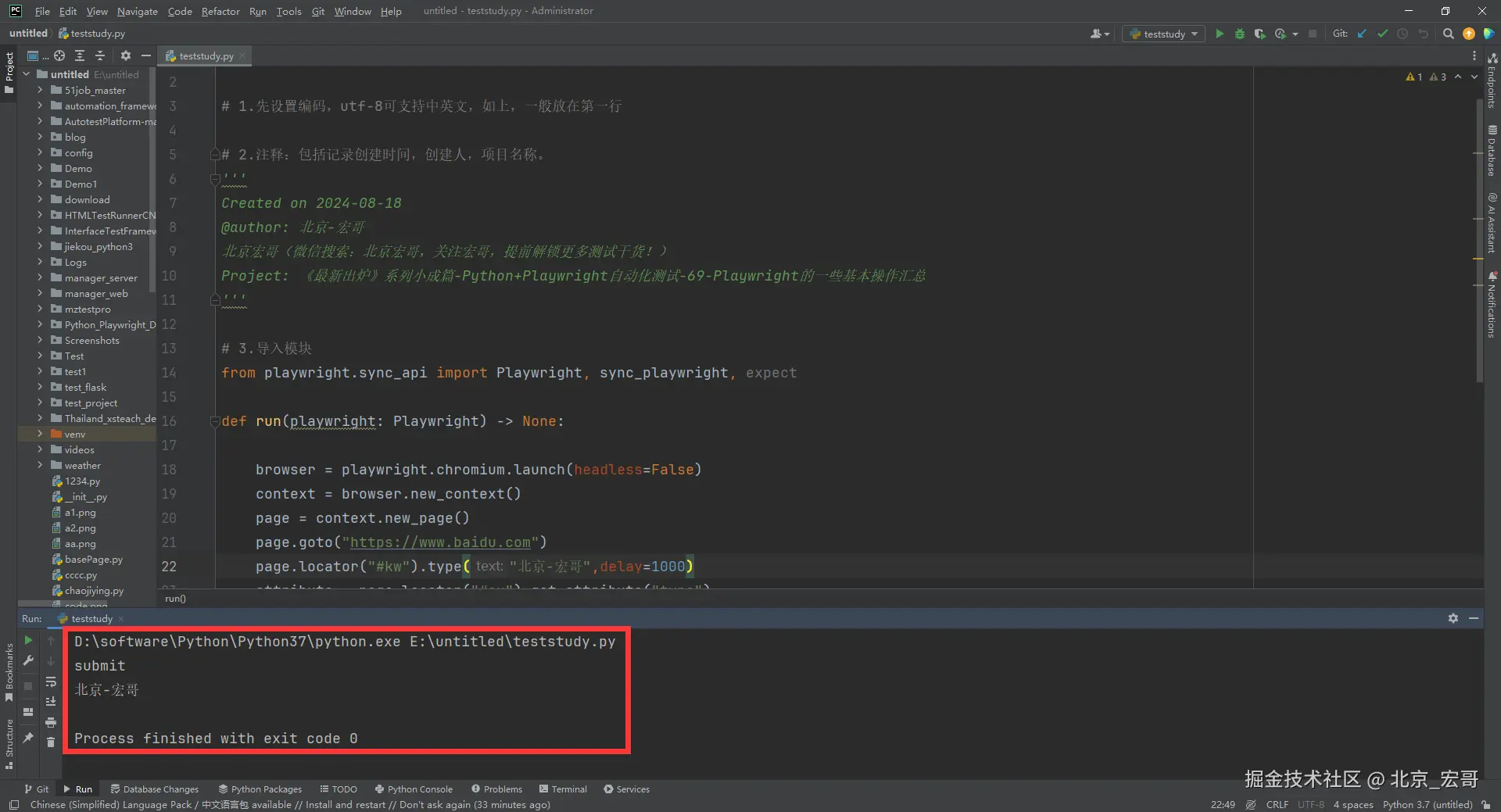Expand the config folder

40,152
